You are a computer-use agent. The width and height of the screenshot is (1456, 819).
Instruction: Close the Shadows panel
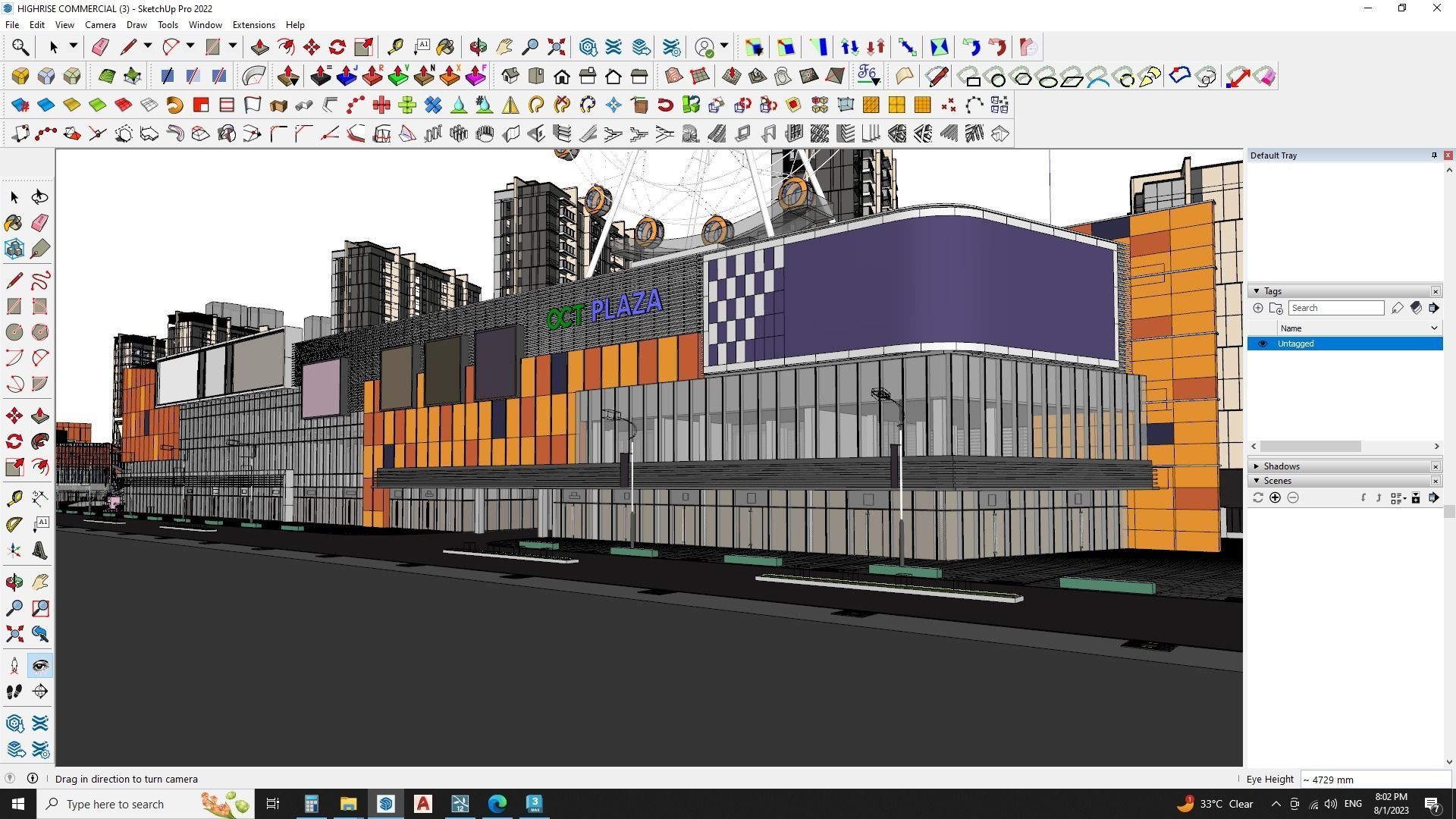tap(1436, 466)
